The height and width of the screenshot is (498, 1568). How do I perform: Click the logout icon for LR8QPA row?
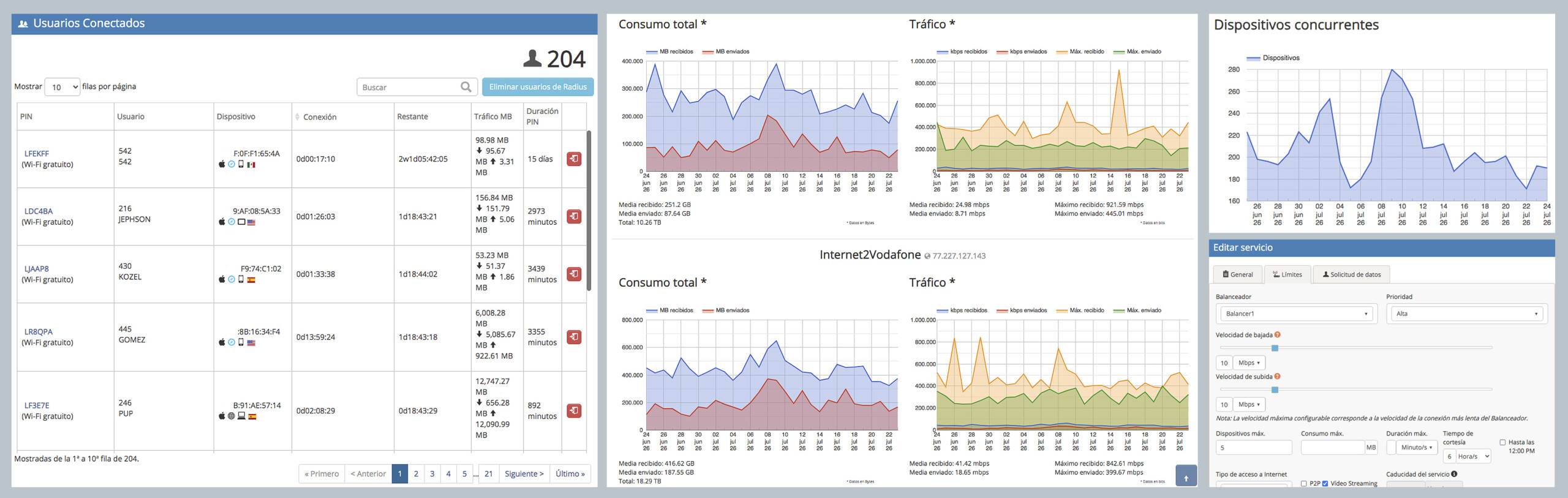pyautogui.click(x=574, y=337)
